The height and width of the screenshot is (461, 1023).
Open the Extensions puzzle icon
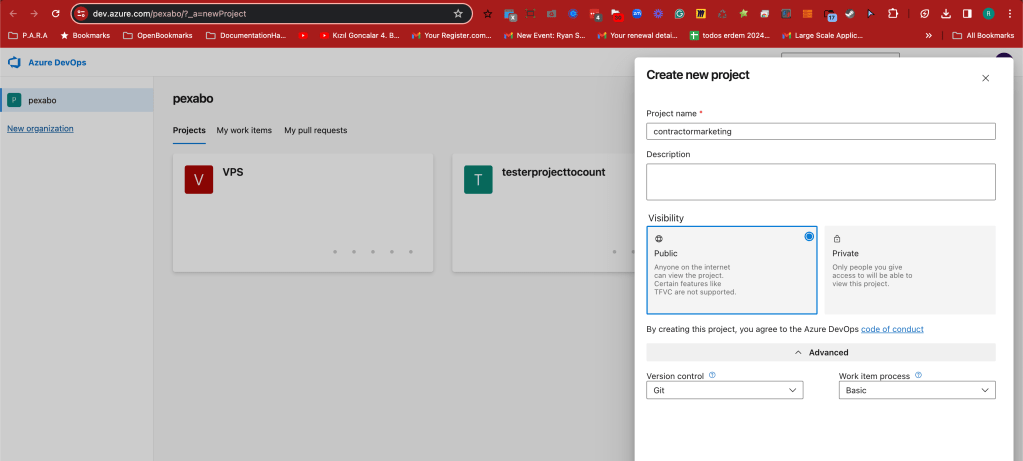(893, 13)
